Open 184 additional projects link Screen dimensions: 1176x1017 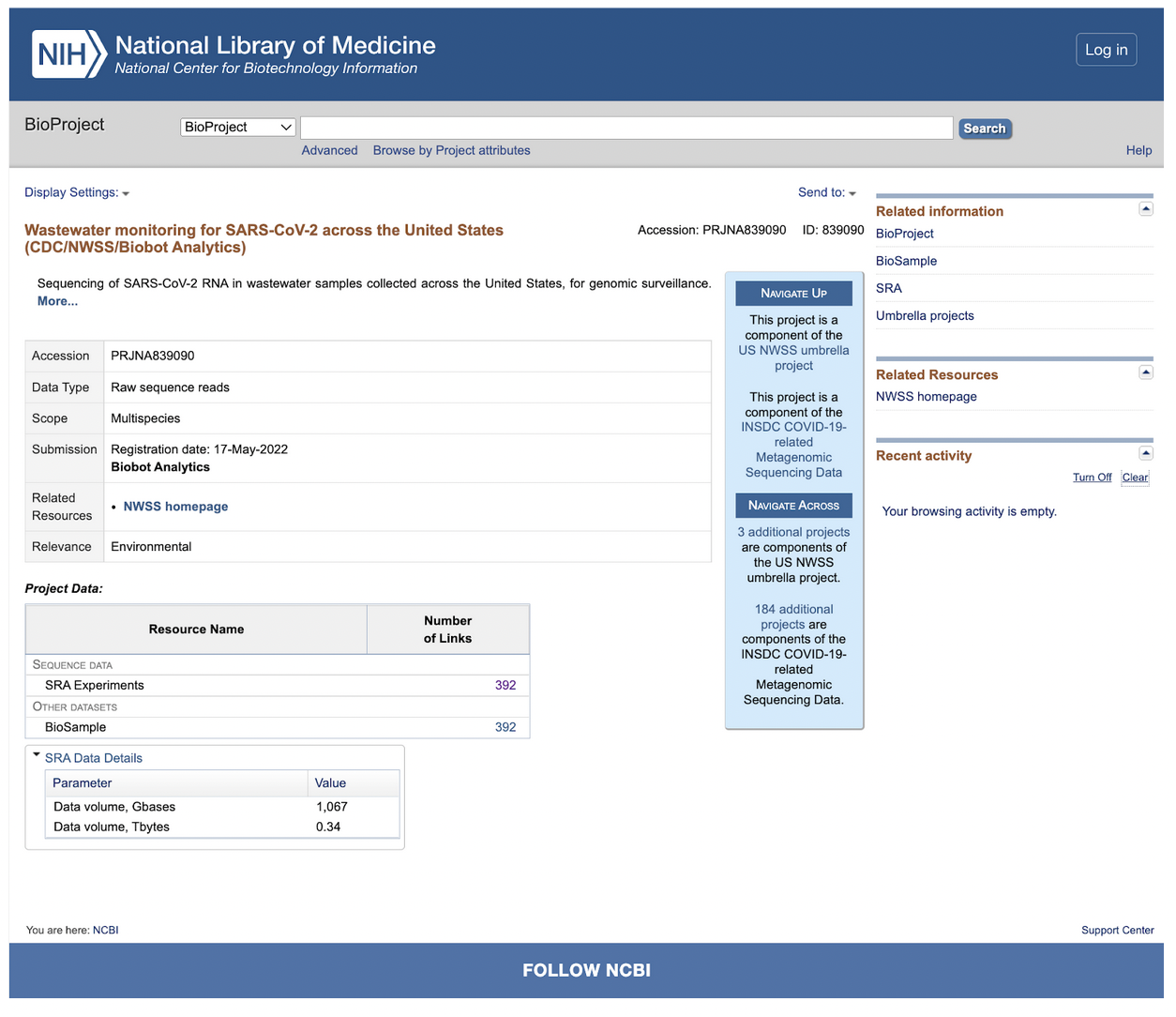[x=793, y=616]
